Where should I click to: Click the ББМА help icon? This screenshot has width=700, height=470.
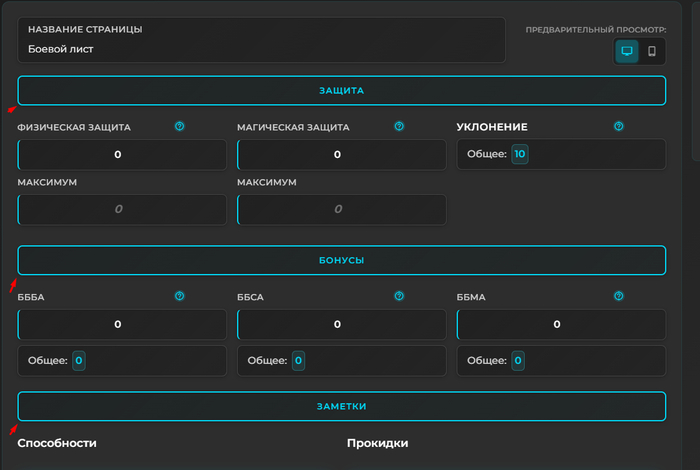pyautogui.click(x=618, y=296)
